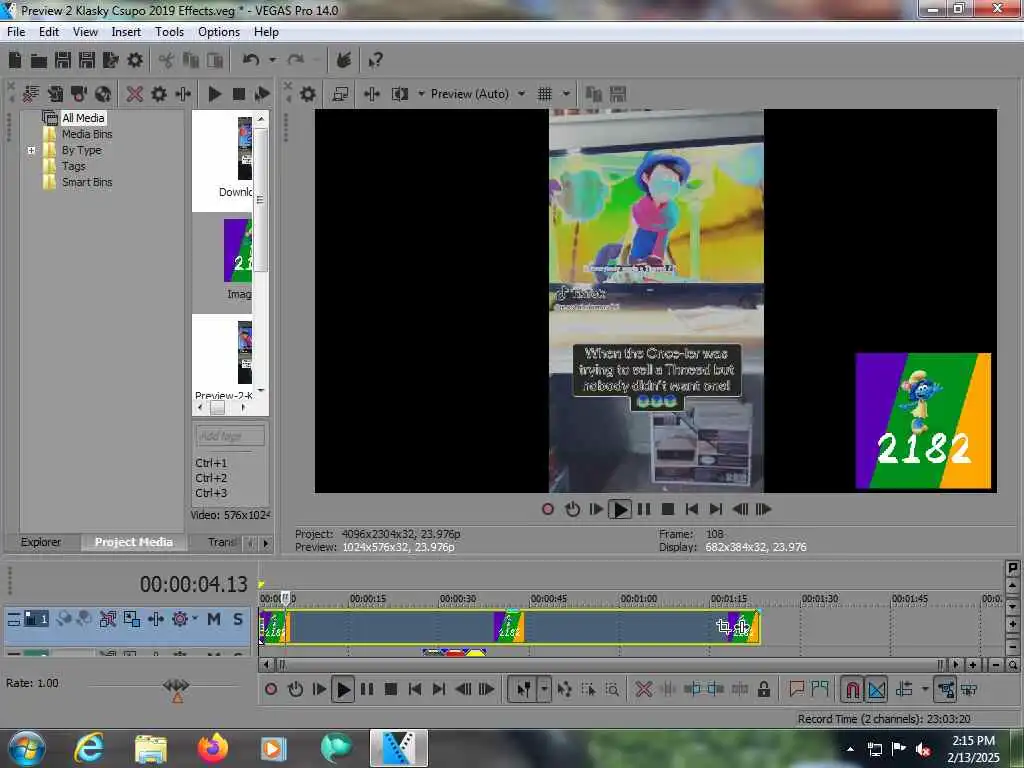Open project Properties gear in main toolbar
This screenshot has height=768, width=1024.
click(135, 60)
